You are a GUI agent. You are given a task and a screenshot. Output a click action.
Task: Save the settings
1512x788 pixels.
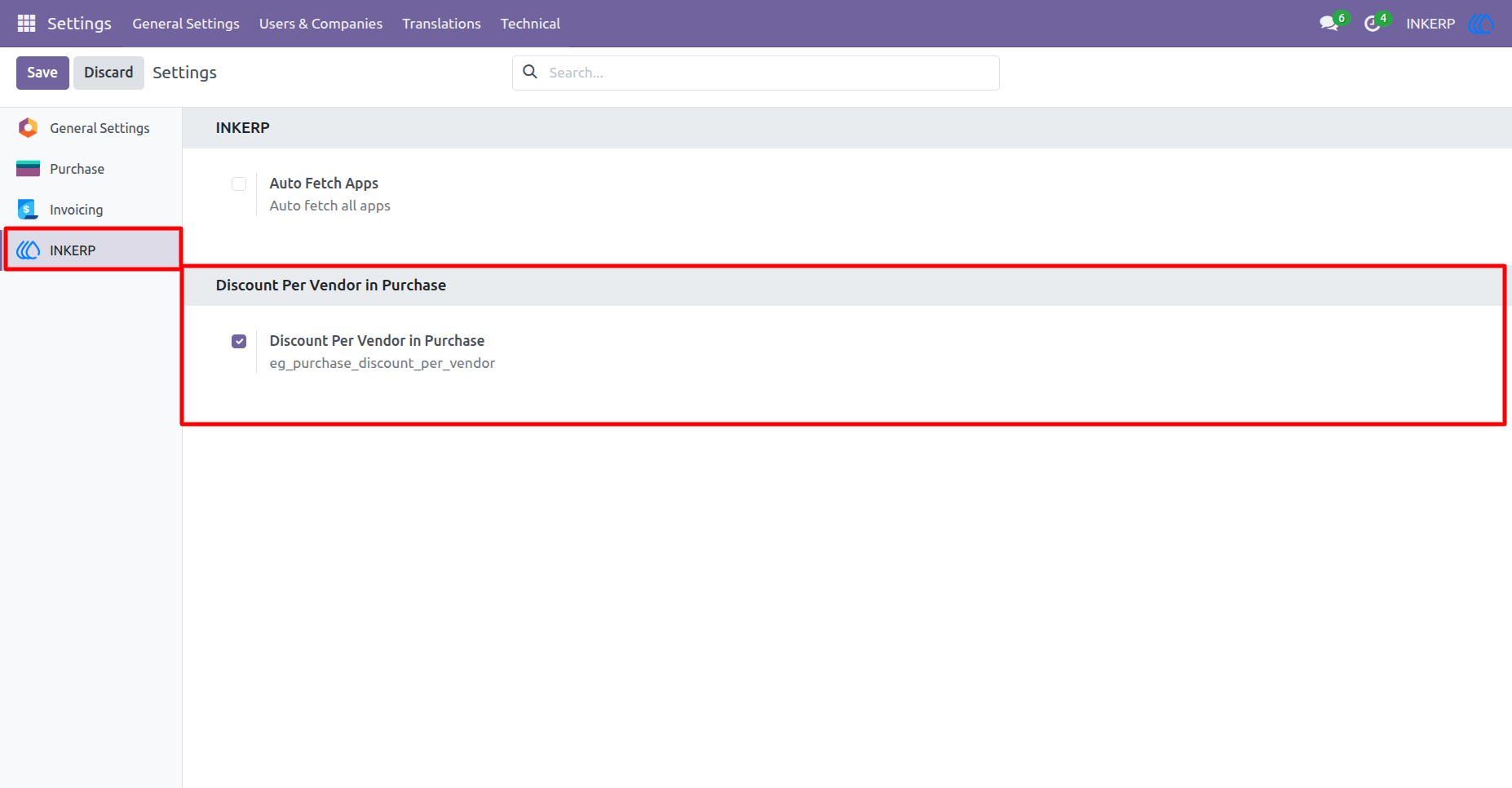point(42,73)
